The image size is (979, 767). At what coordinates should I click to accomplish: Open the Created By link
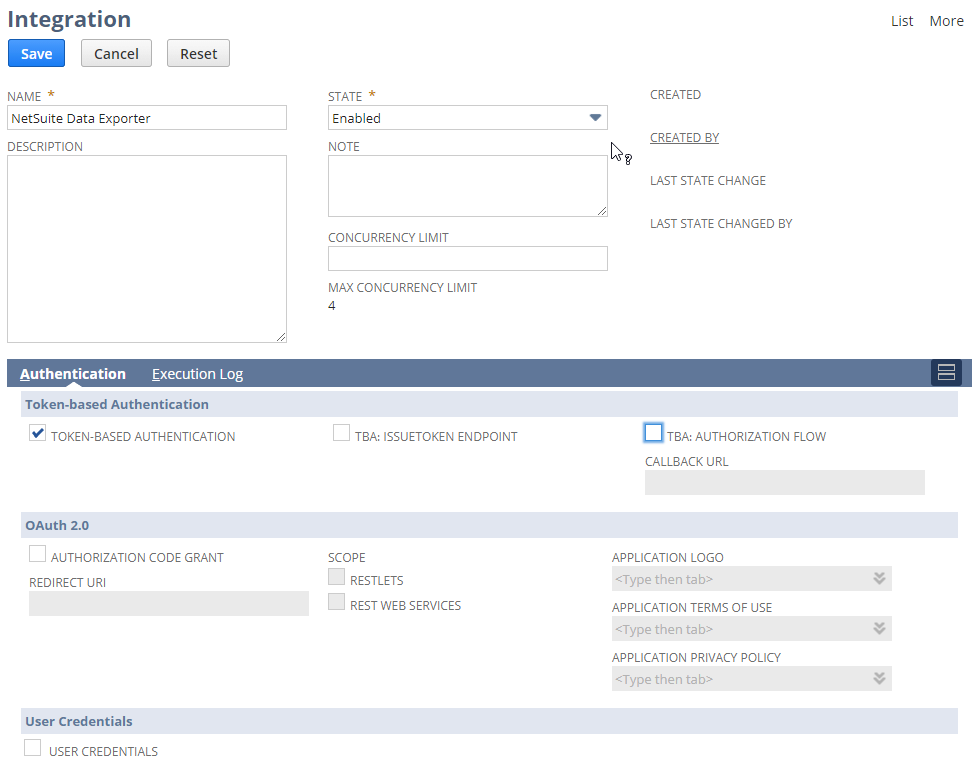tap(684, 137)
